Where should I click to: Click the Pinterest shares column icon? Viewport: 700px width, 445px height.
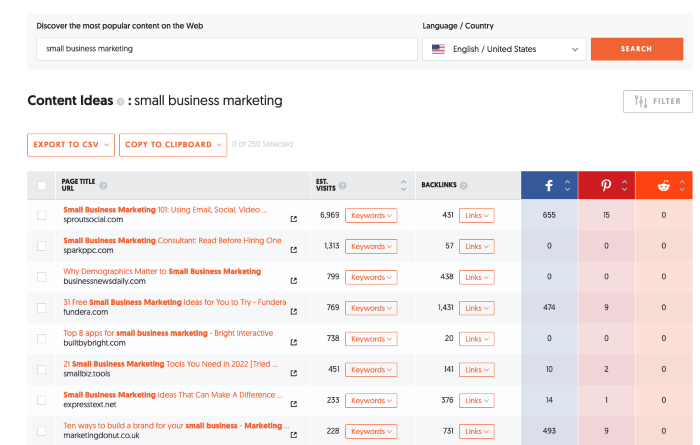click(606, 186)
